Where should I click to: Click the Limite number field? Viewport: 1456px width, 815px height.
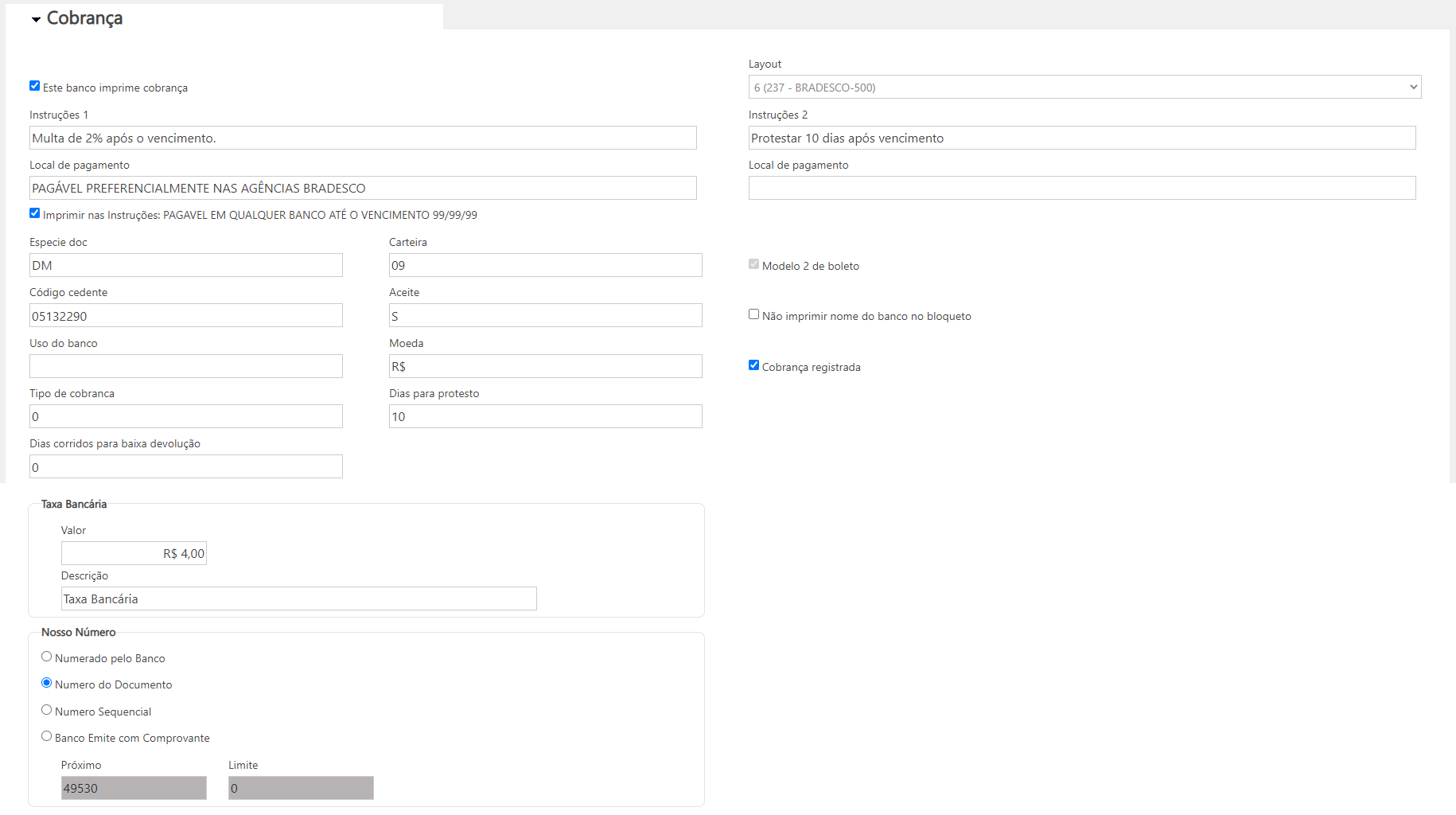301,788
